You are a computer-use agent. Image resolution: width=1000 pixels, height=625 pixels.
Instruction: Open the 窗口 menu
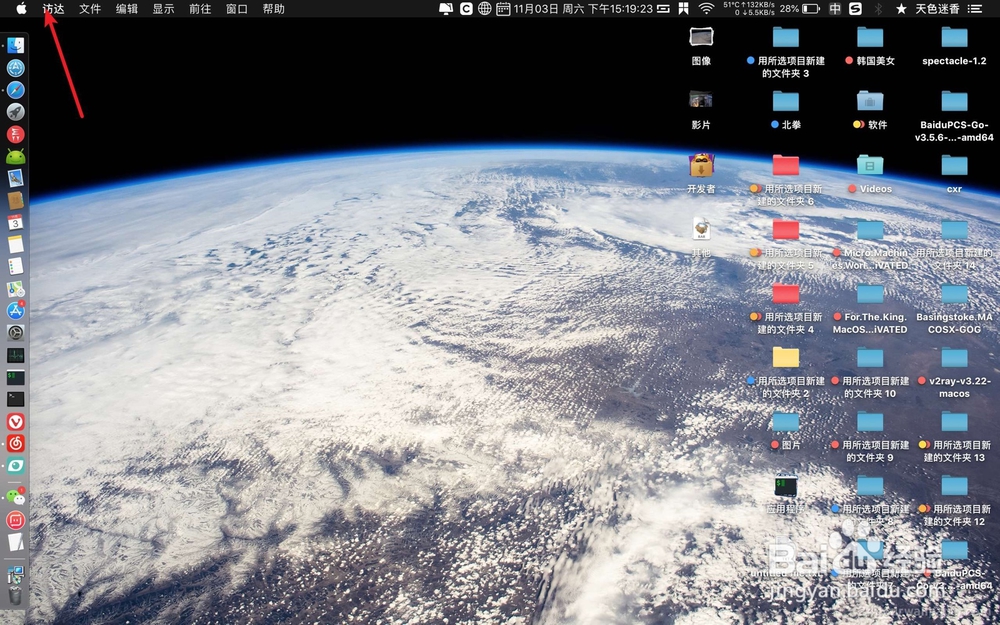click(x=237, y=9)
